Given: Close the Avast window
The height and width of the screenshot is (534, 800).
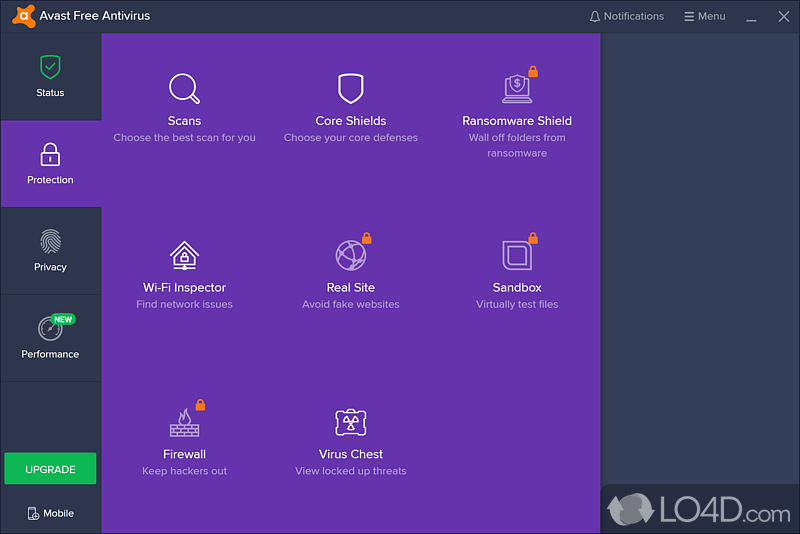Looking at the screenshot, I should tap(780, 16).
